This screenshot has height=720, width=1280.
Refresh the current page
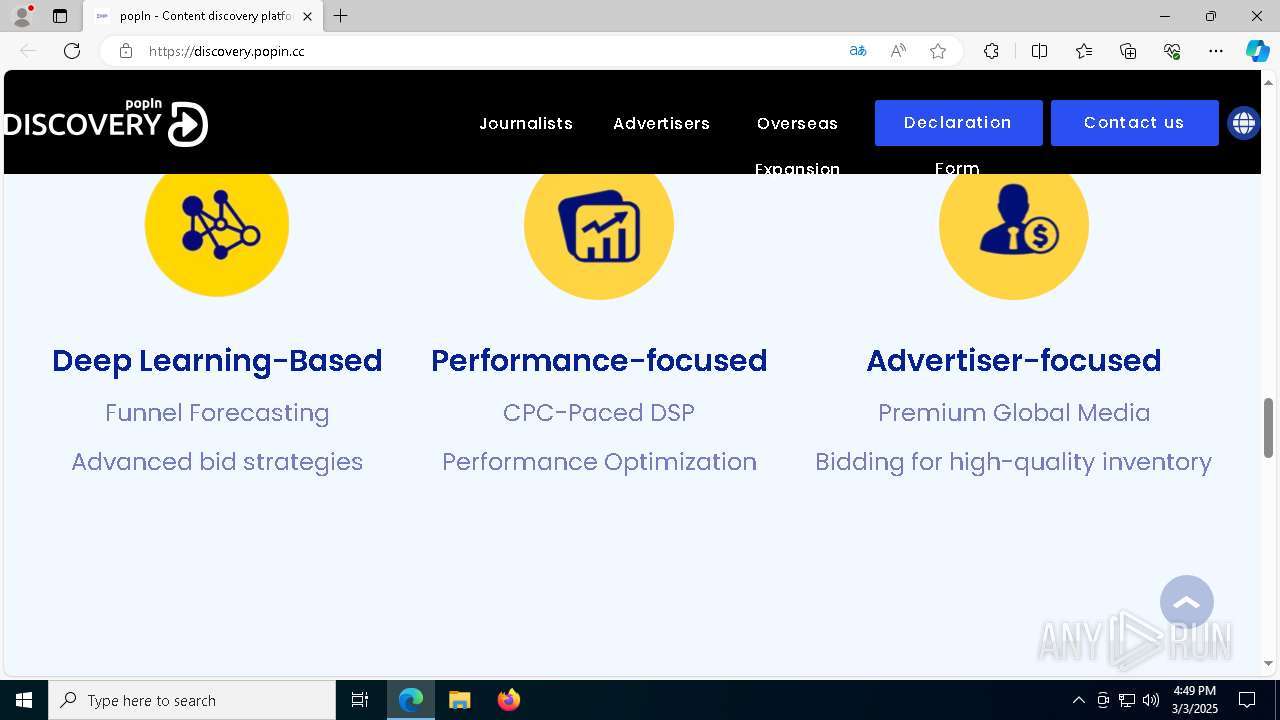click(72, 51)
